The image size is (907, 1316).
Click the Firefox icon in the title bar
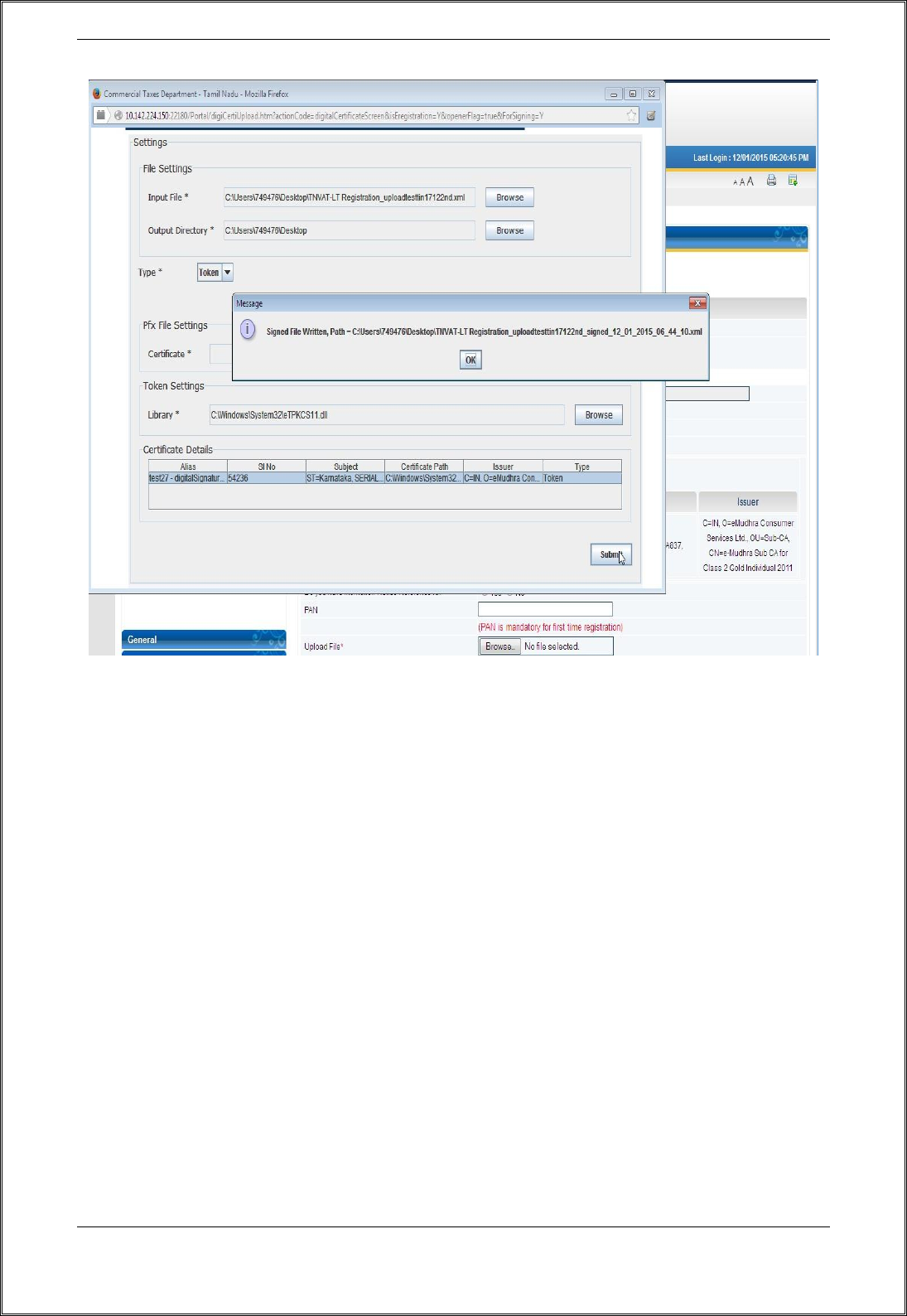click(97, 94)
